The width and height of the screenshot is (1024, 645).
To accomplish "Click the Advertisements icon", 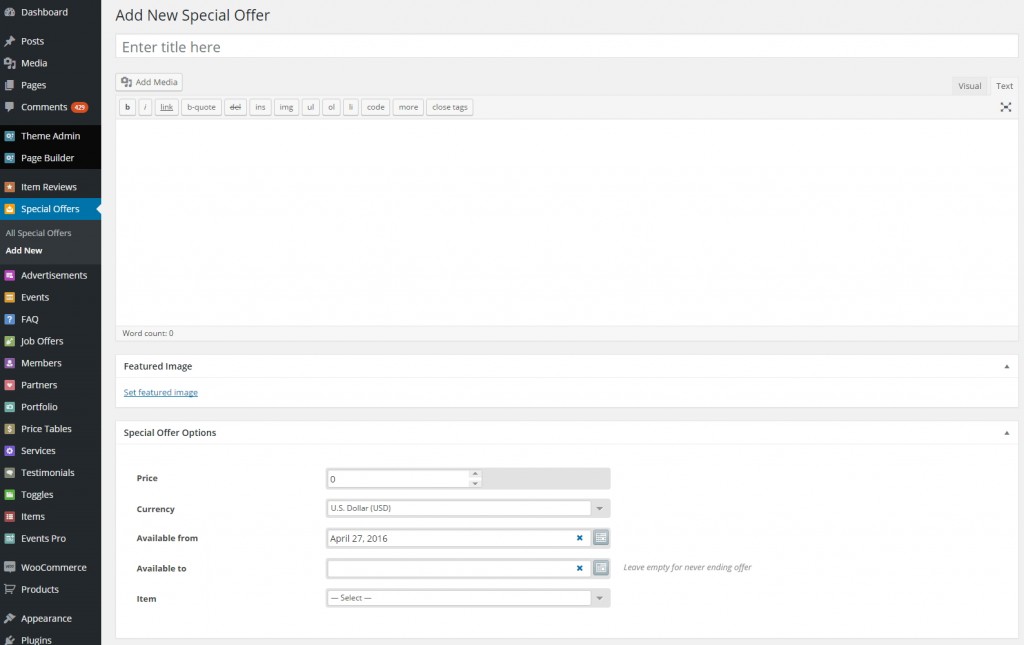I will (10, 275).
